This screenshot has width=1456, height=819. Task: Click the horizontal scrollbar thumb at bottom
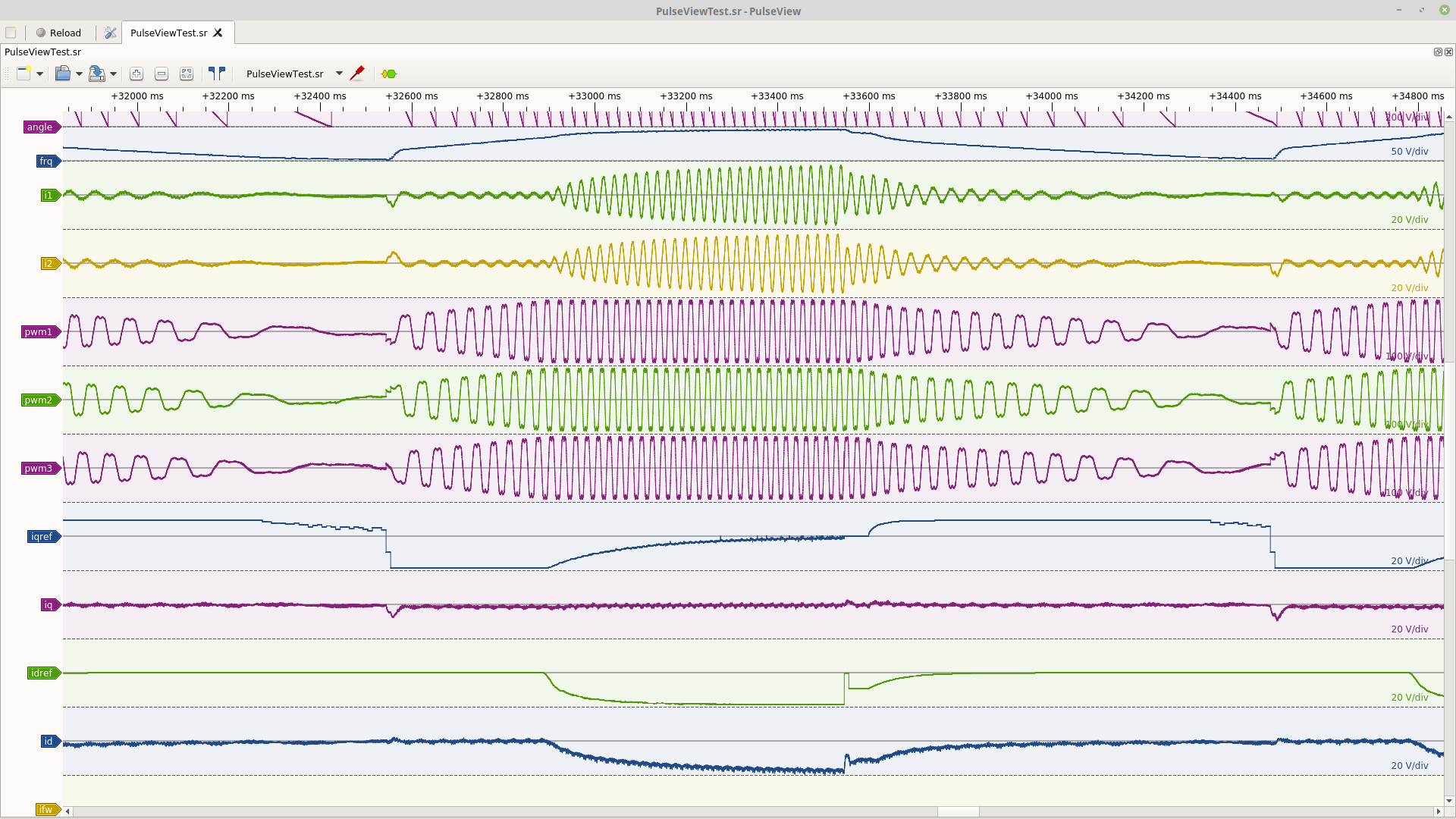pyautogui.click(x=958, y=811)
